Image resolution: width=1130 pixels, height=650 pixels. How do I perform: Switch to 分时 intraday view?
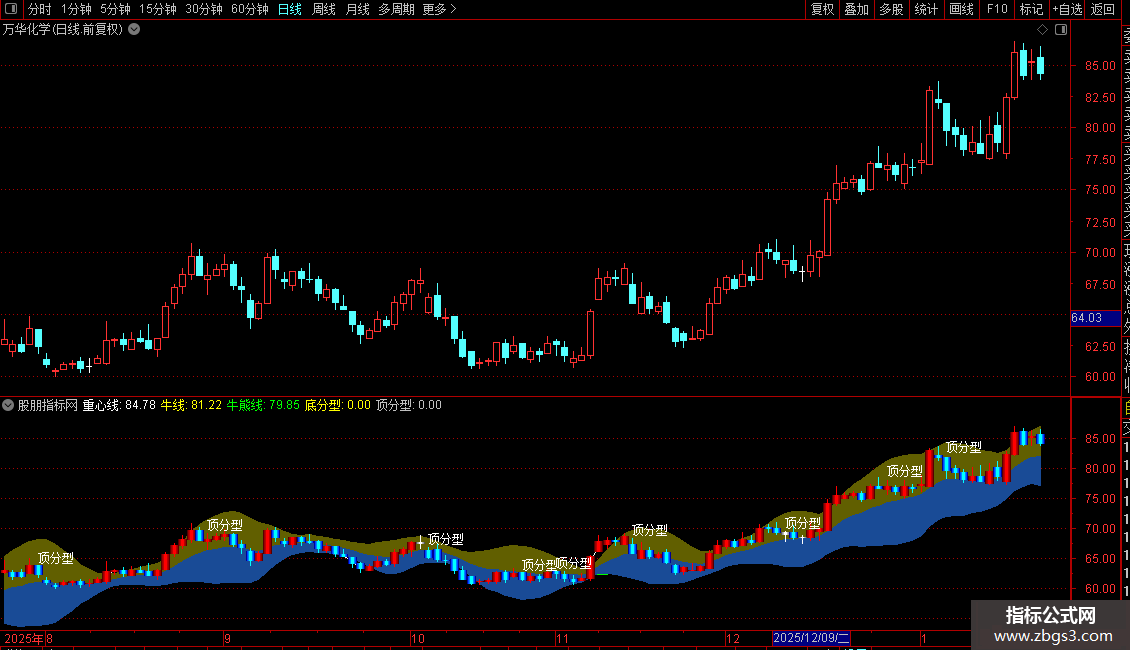[40, 9]
